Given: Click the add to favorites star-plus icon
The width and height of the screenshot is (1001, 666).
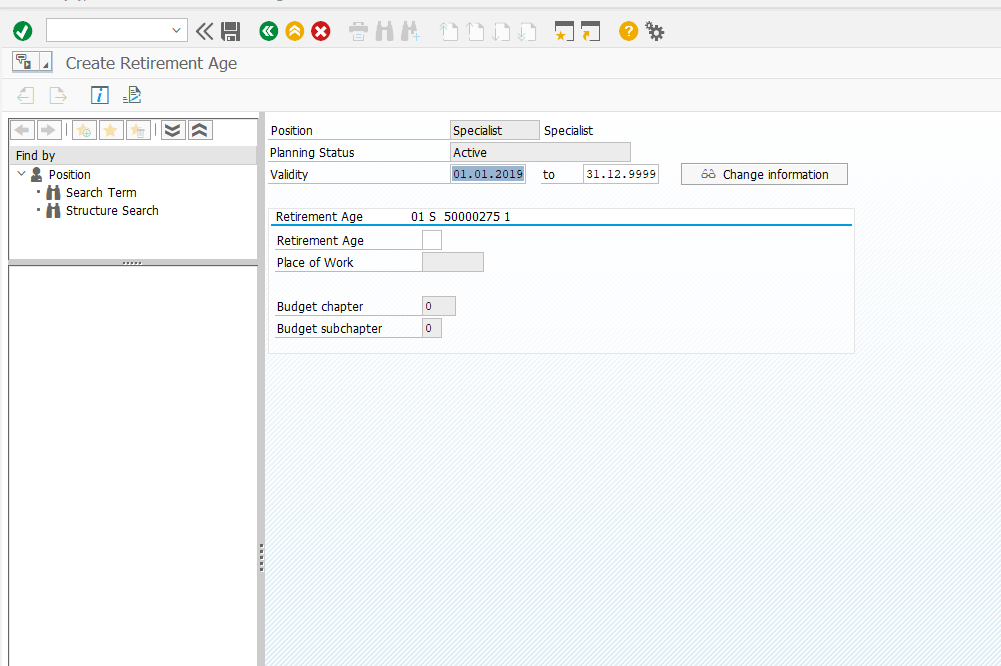Looking at the screenshot, I should pos(84,130).
